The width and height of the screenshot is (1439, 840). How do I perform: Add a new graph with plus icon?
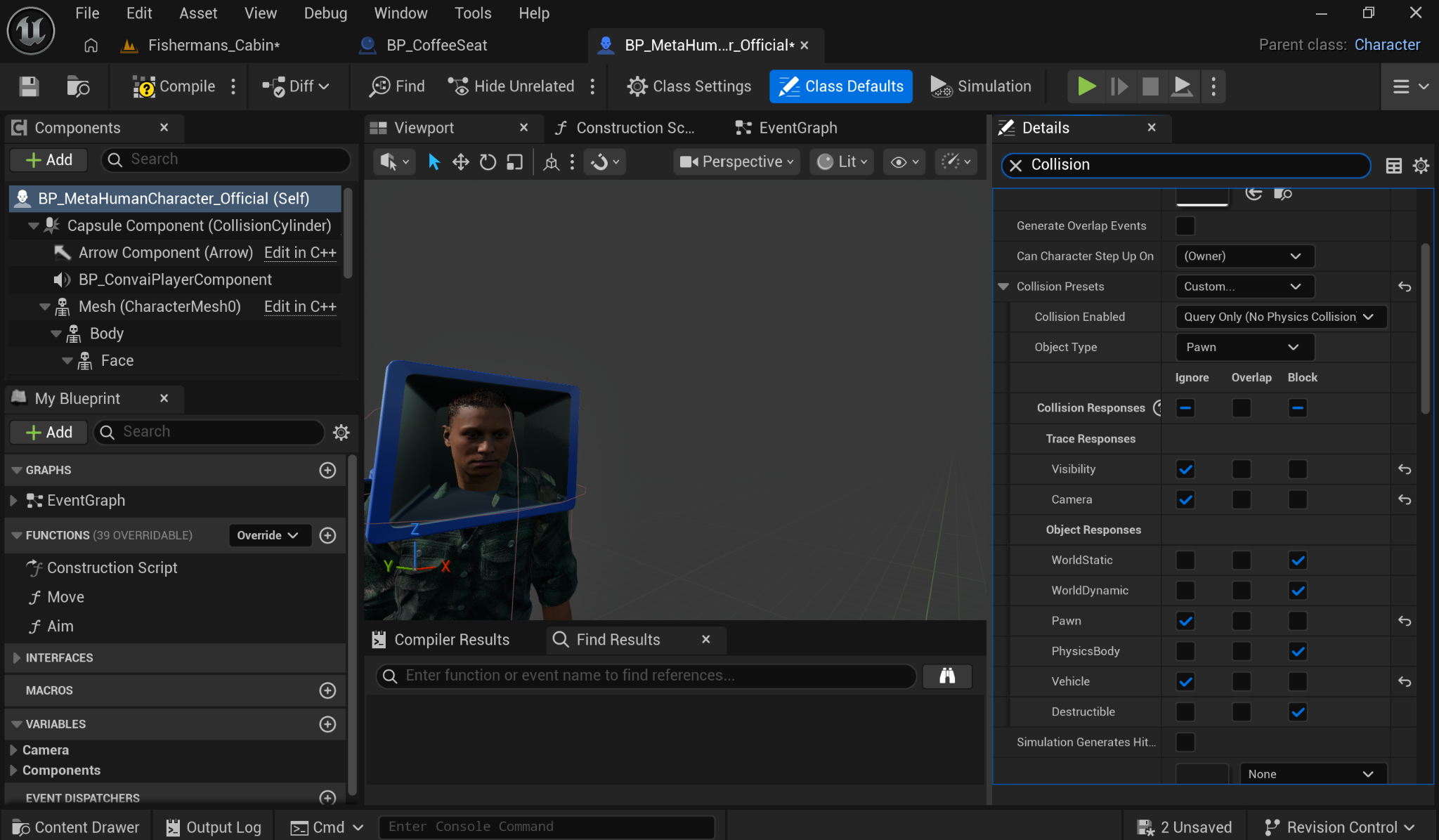(x=327, y=470)
